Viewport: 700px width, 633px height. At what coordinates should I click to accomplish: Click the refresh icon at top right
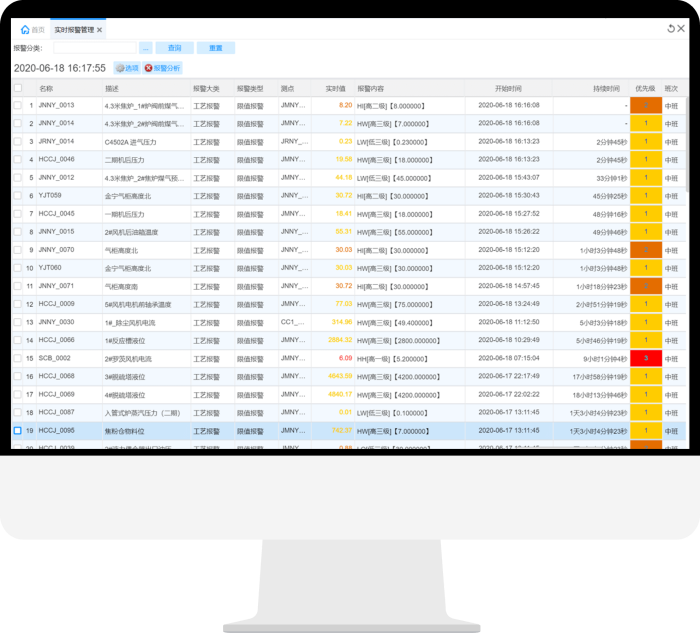(671, 29)
